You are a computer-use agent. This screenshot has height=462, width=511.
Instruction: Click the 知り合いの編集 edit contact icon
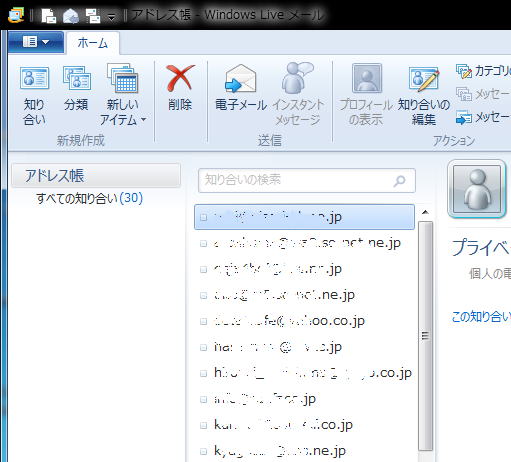click(424, 79)
